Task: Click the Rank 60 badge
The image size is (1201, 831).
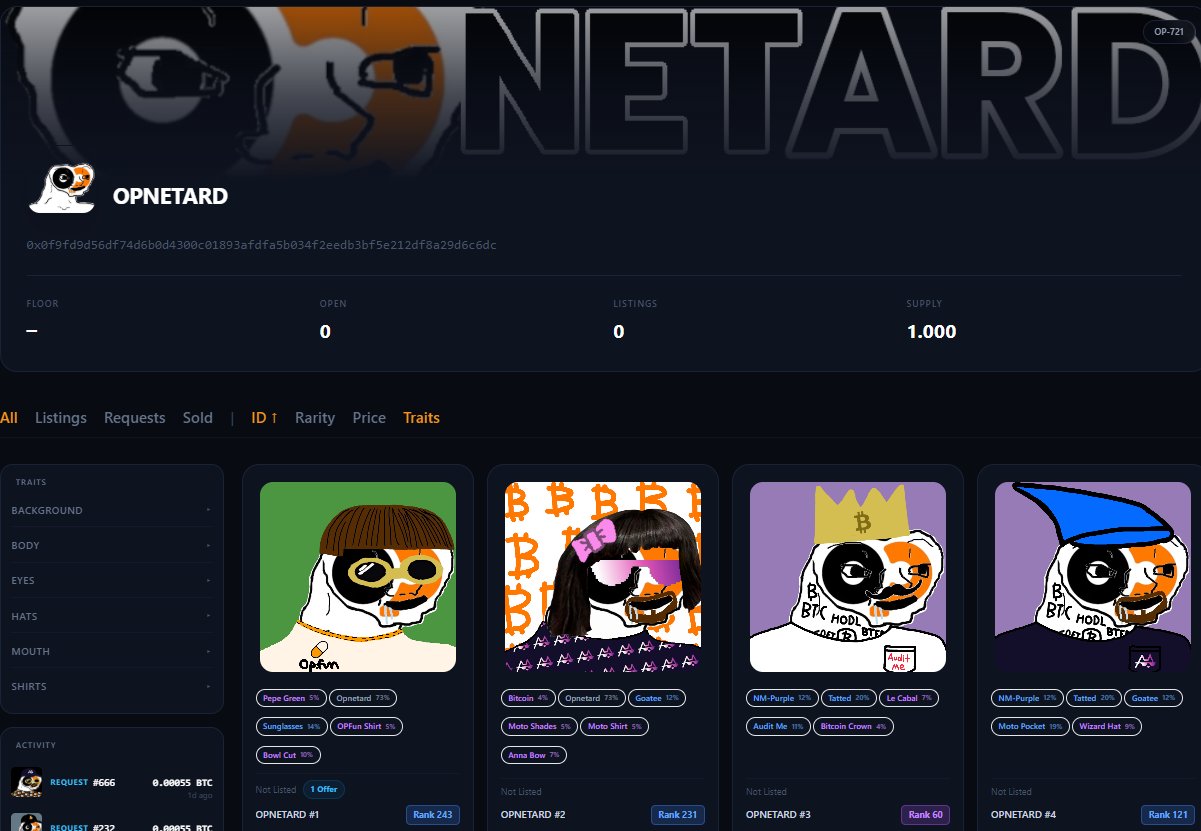Action: coord(926,815)
